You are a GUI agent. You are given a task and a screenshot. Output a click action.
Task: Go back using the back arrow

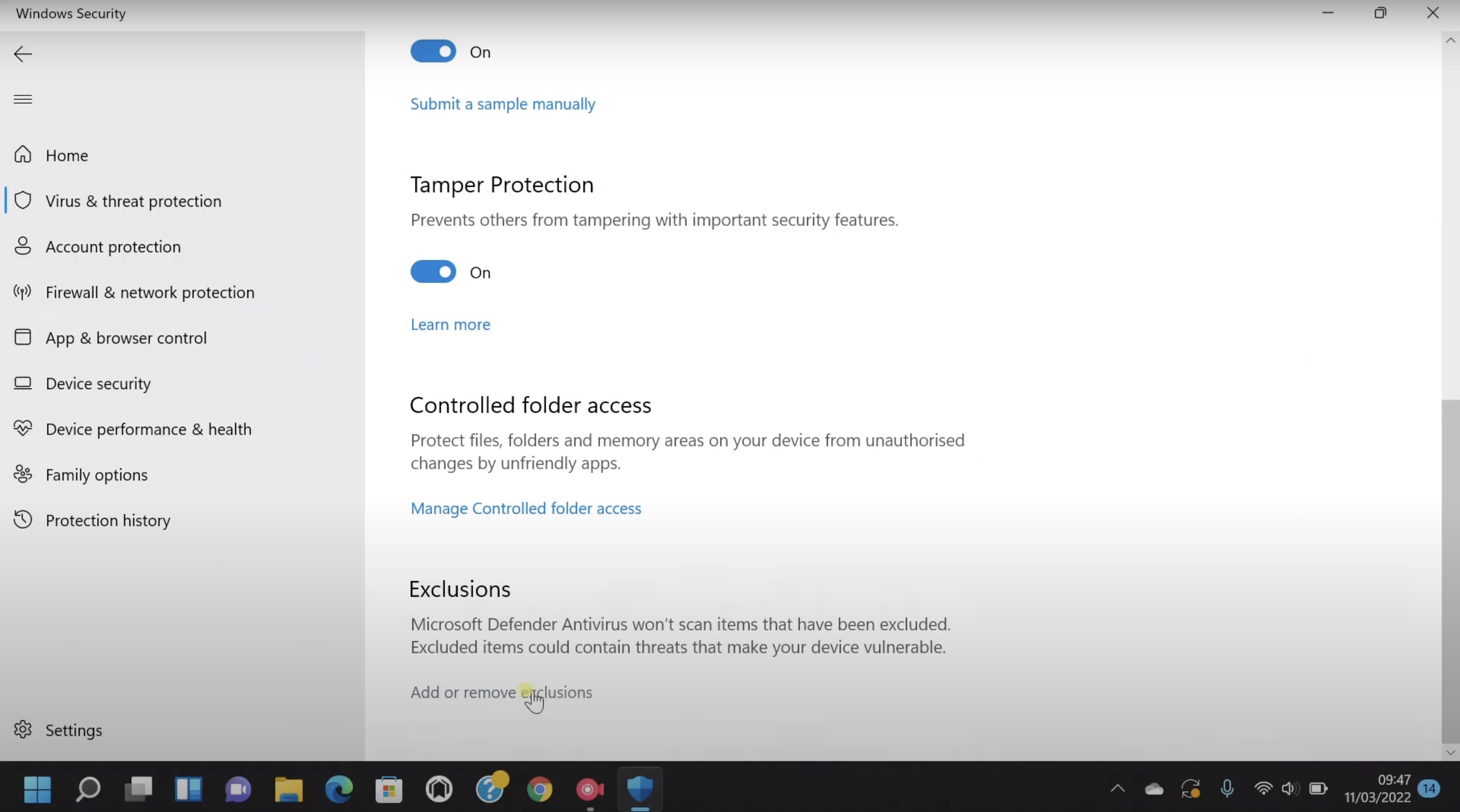click(22, 54)
